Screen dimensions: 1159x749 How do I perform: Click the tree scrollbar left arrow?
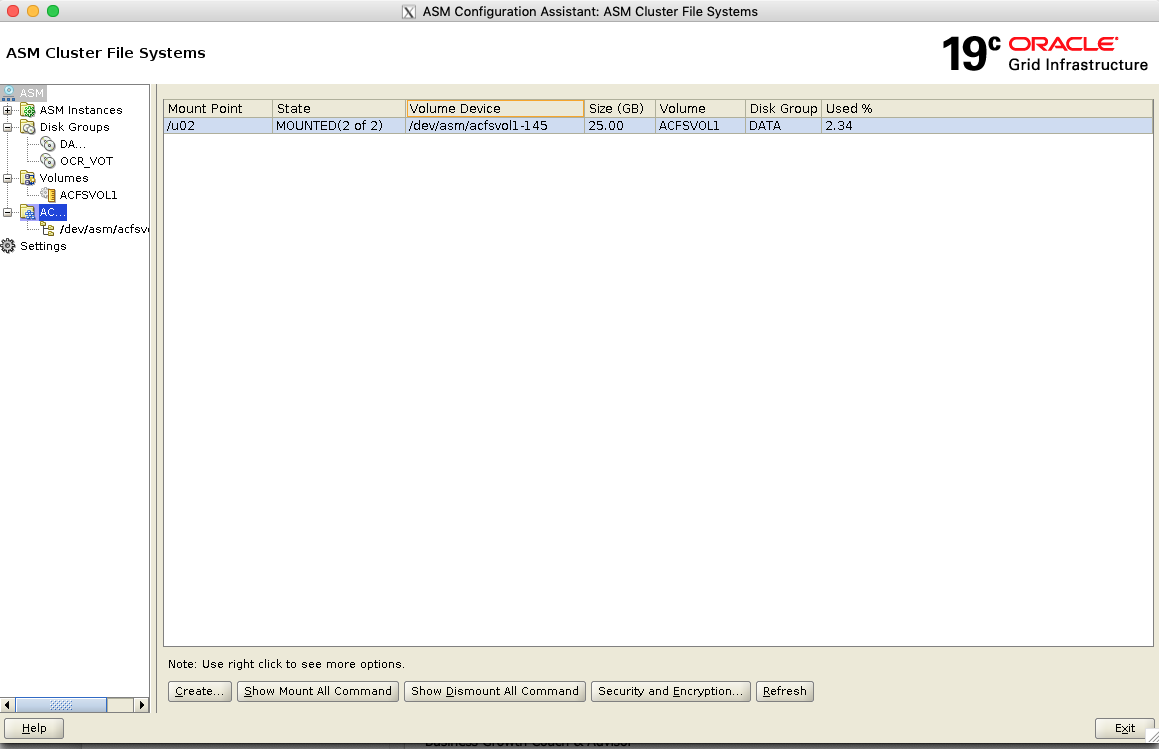point(7,705)
